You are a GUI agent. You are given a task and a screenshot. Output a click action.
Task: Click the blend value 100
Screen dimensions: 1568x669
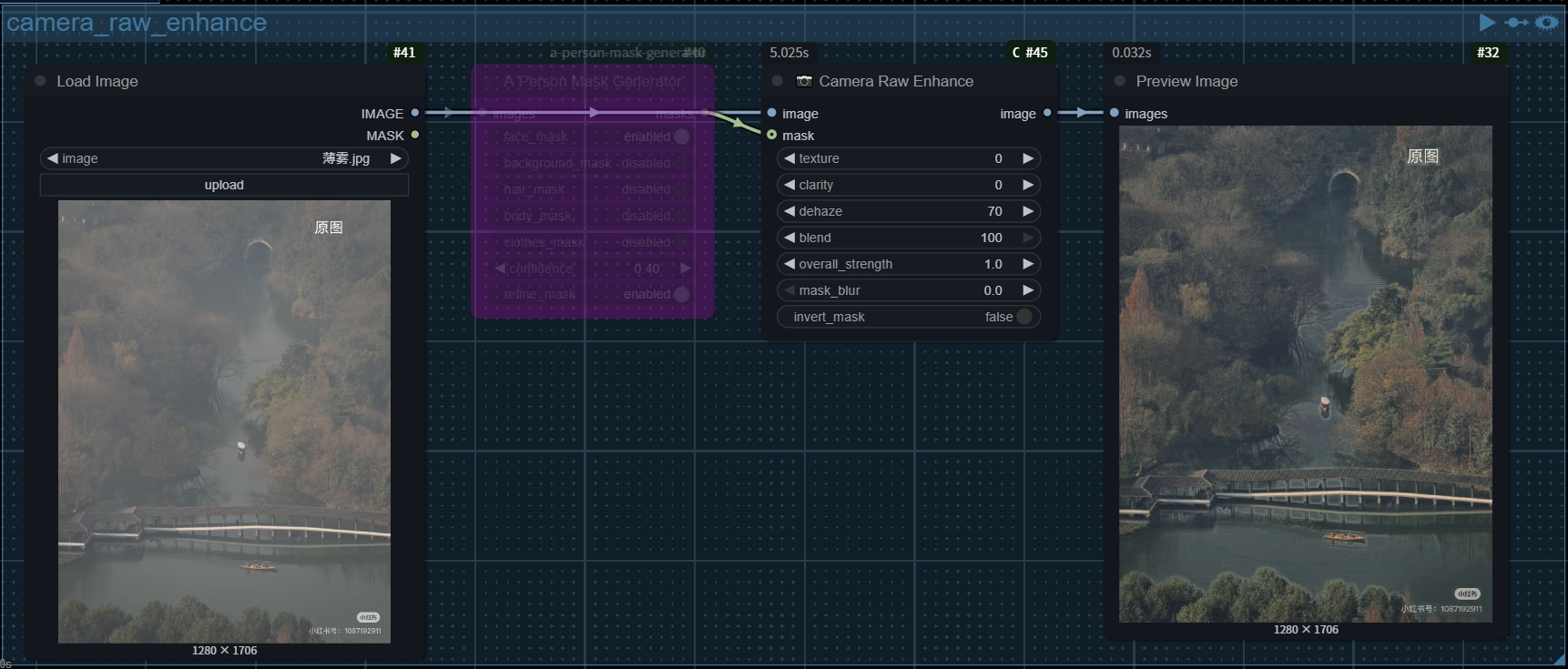coord(992,238)
